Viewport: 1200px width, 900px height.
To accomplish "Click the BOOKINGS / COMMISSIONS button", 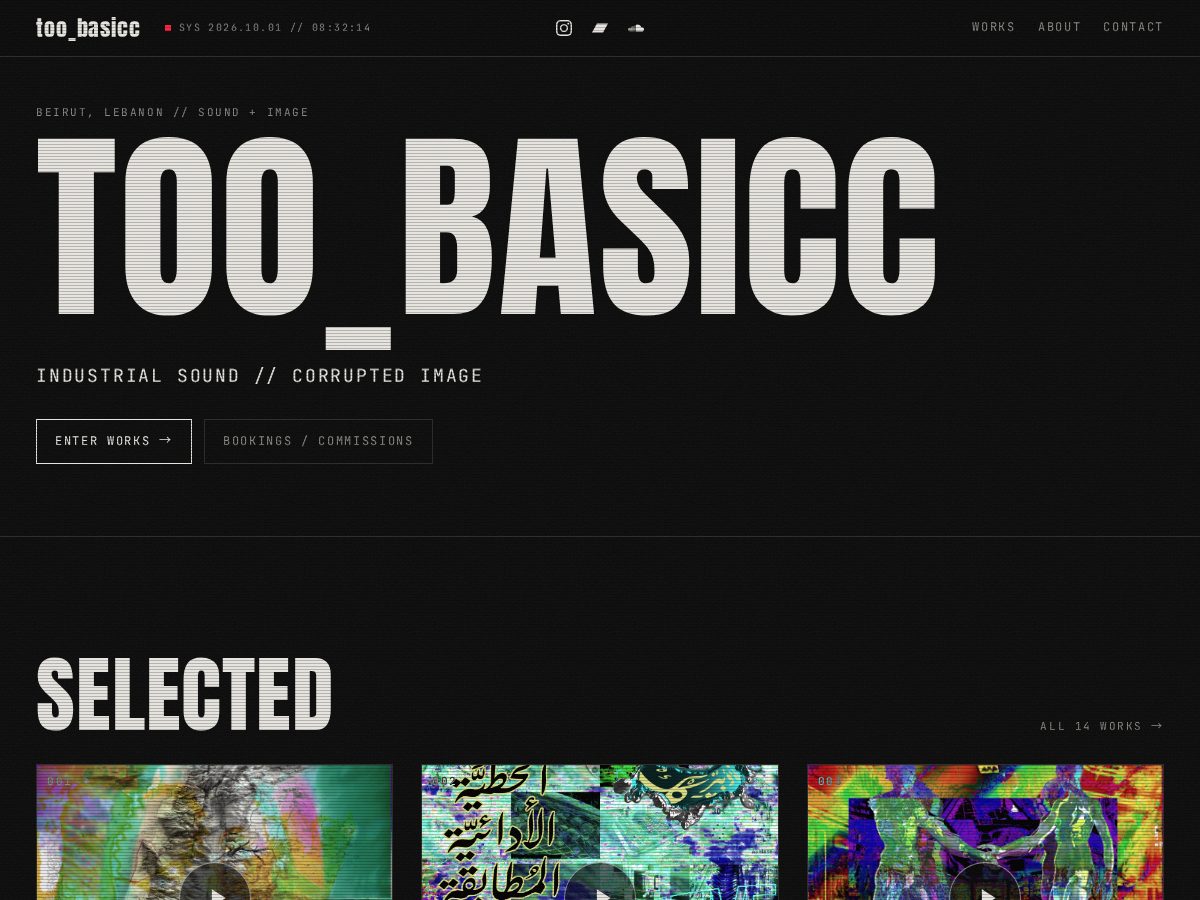I will coord(318,441).
